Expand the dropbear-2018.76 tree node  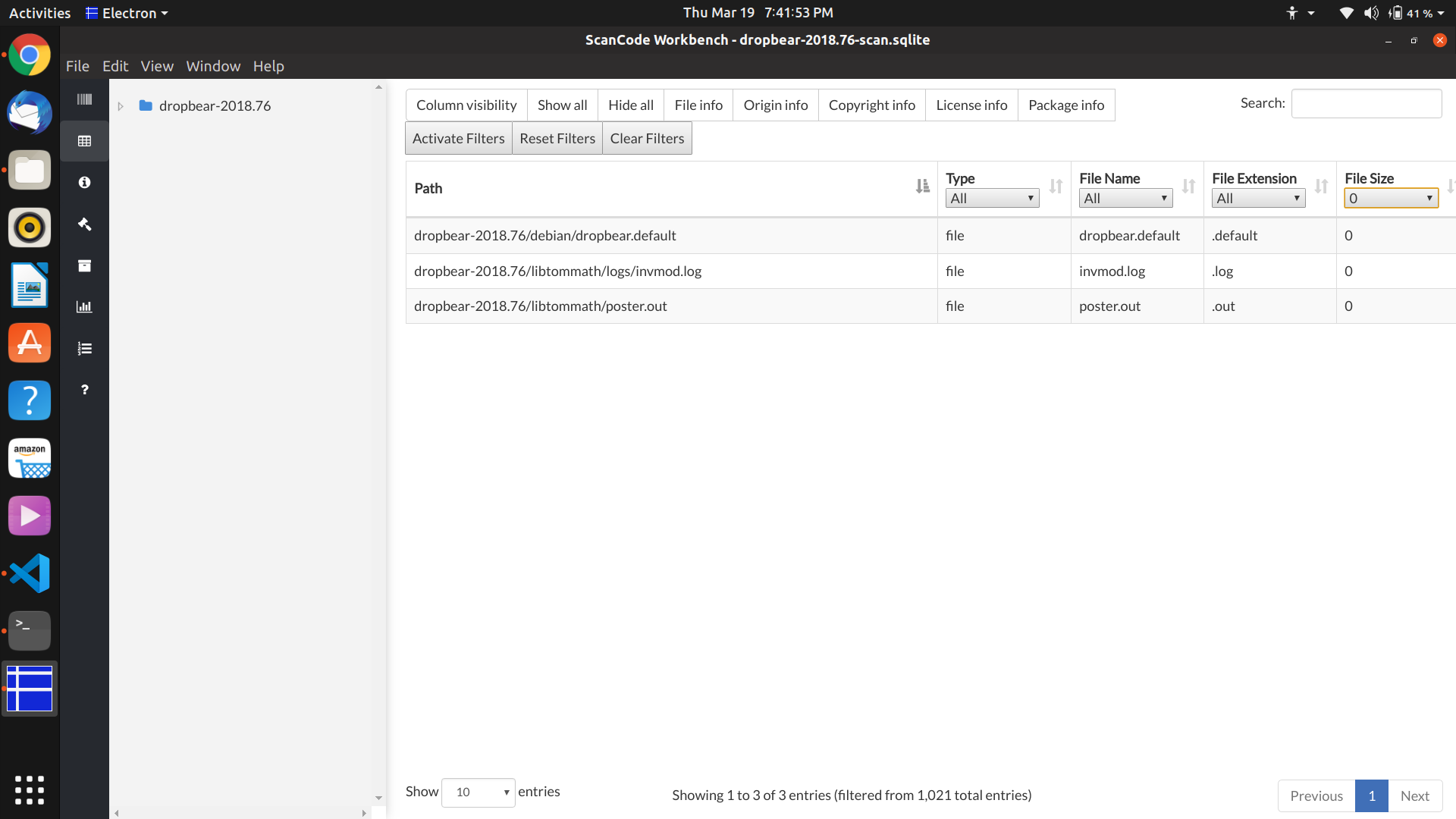[120, 106]
